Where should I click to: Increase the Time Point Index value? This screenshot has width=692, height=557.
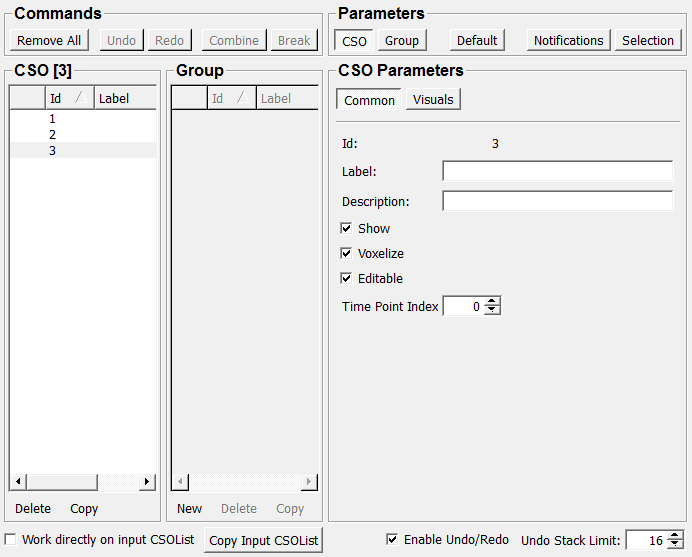click(492, 302)
